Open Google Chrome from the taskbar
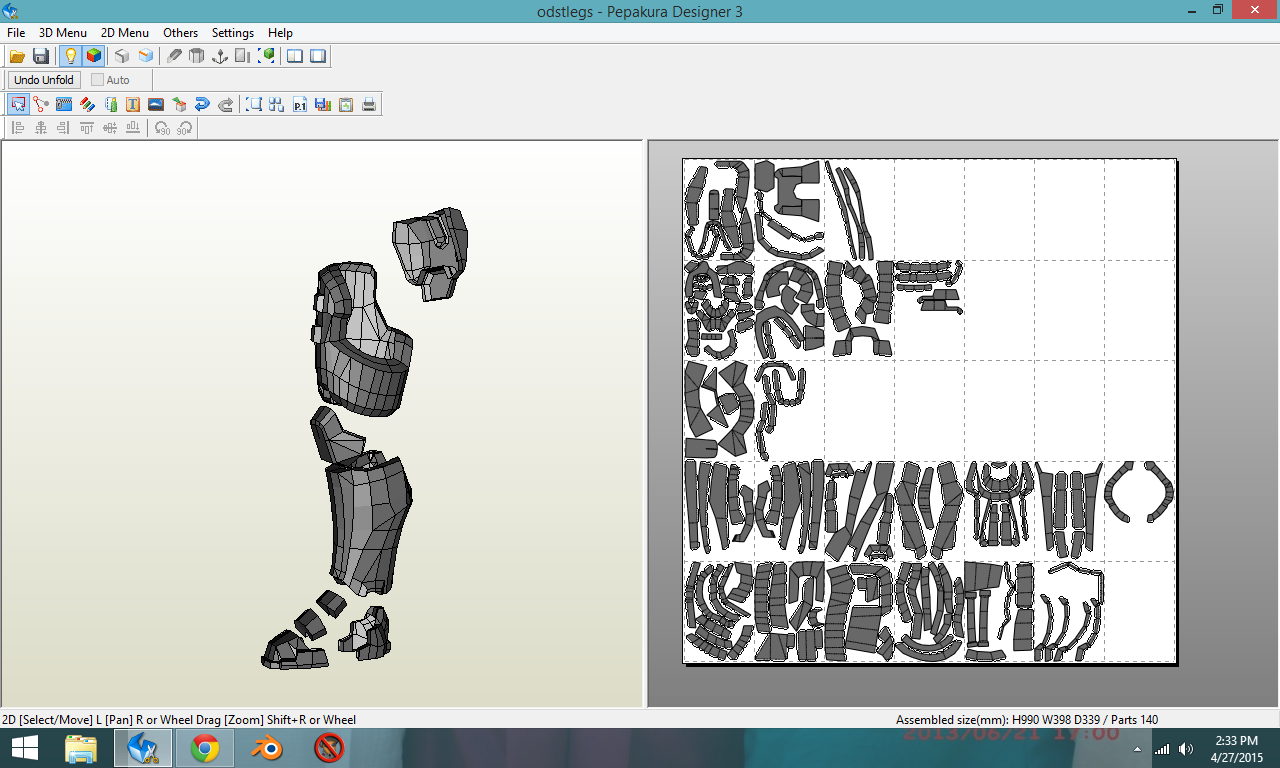 [x=205, y=748]
